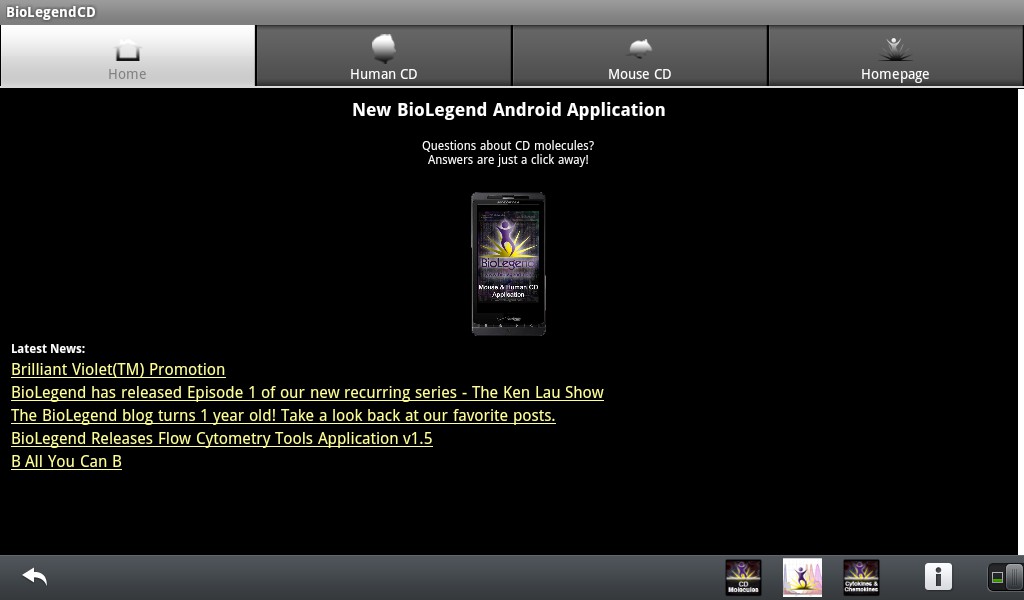Open the CD Molecules app icon

click(742, 577)
